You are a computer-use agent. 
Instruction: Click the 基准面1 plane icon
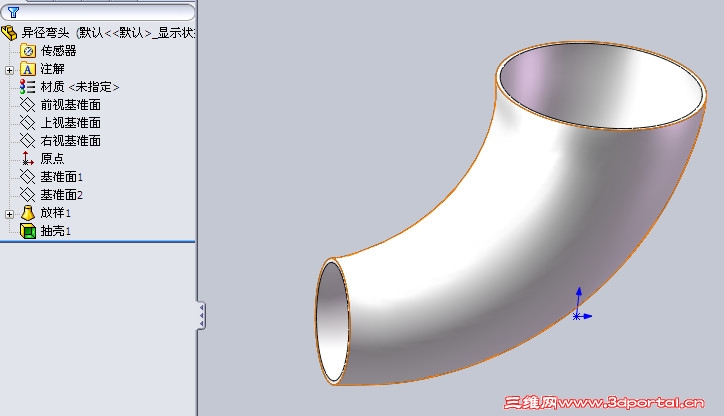point(27,177)
